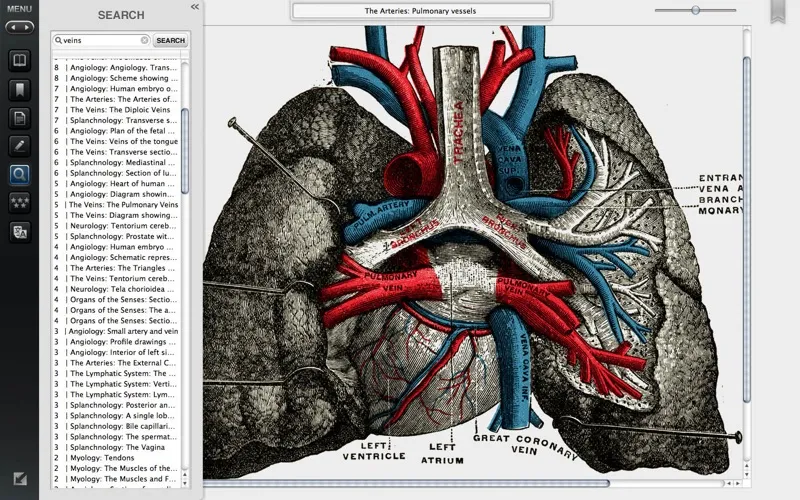Click the image scroll left arrow
The height and width of the screenshot is (500, 800).
coord(729,483)
